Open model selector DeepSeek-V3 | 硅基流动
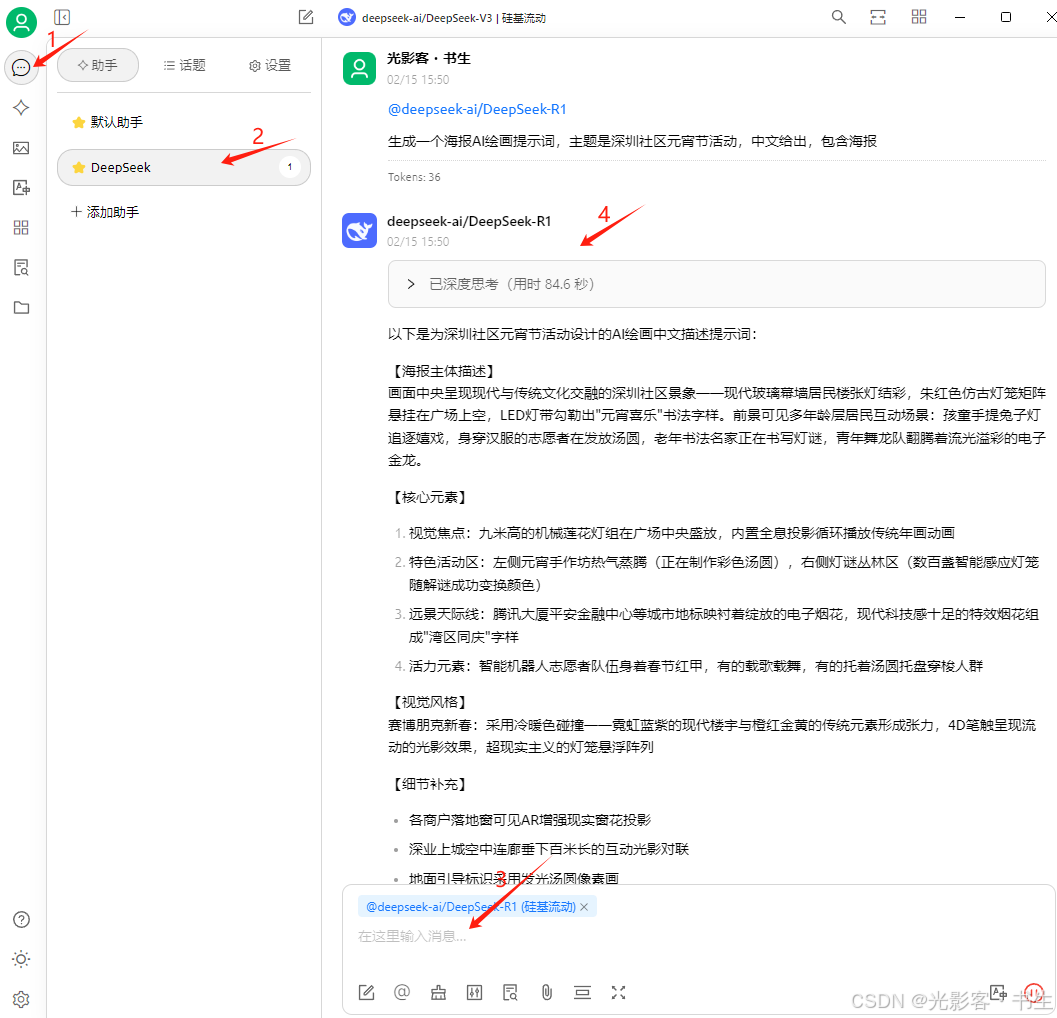The image size is (1057, 1018). pyautogui.click(x=442, y=18)
